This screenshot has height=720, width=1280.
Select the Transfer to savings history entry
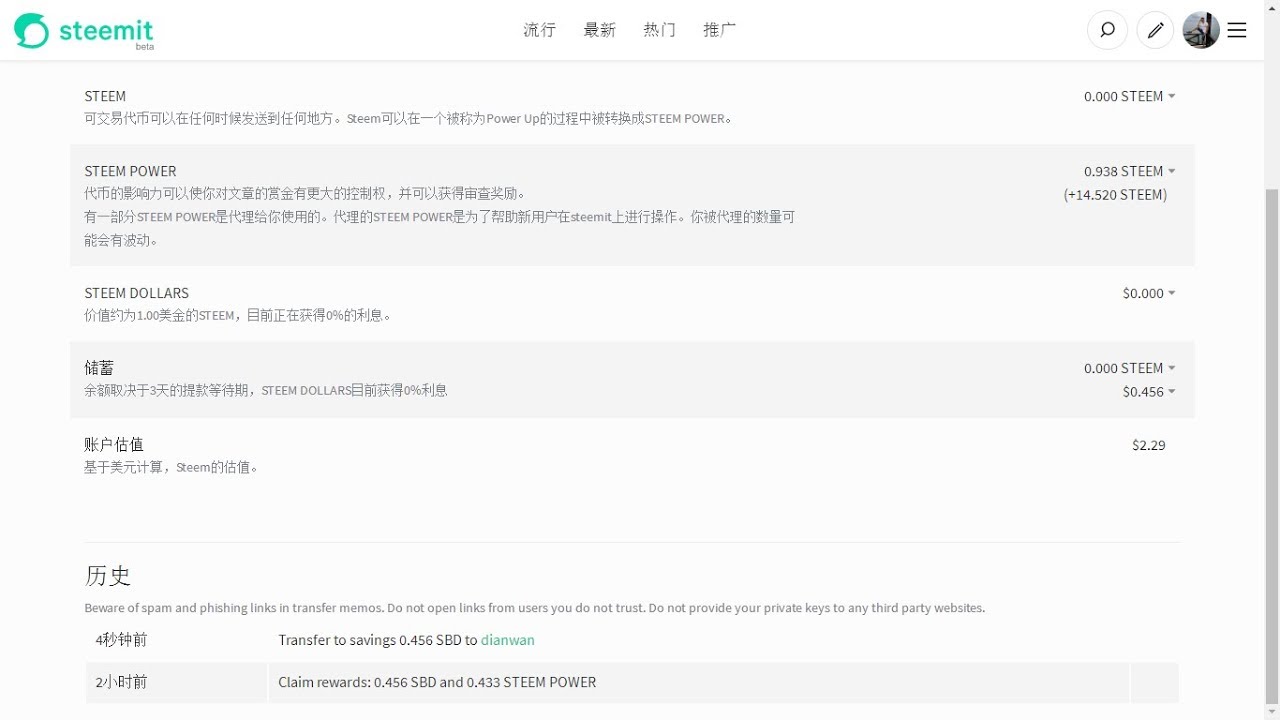406,640
